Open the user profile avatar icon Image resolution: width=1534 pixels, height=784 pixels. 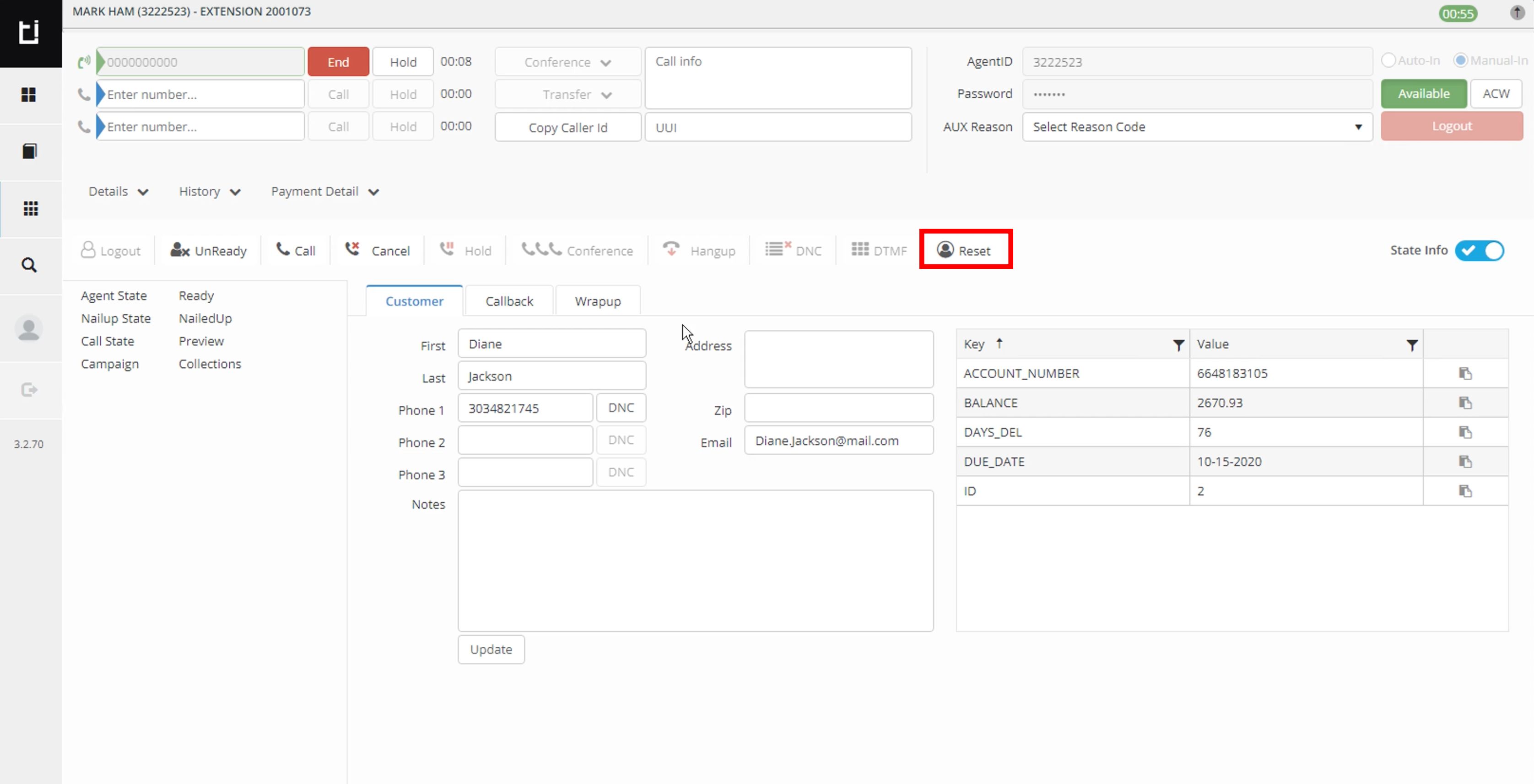[28, 328]
